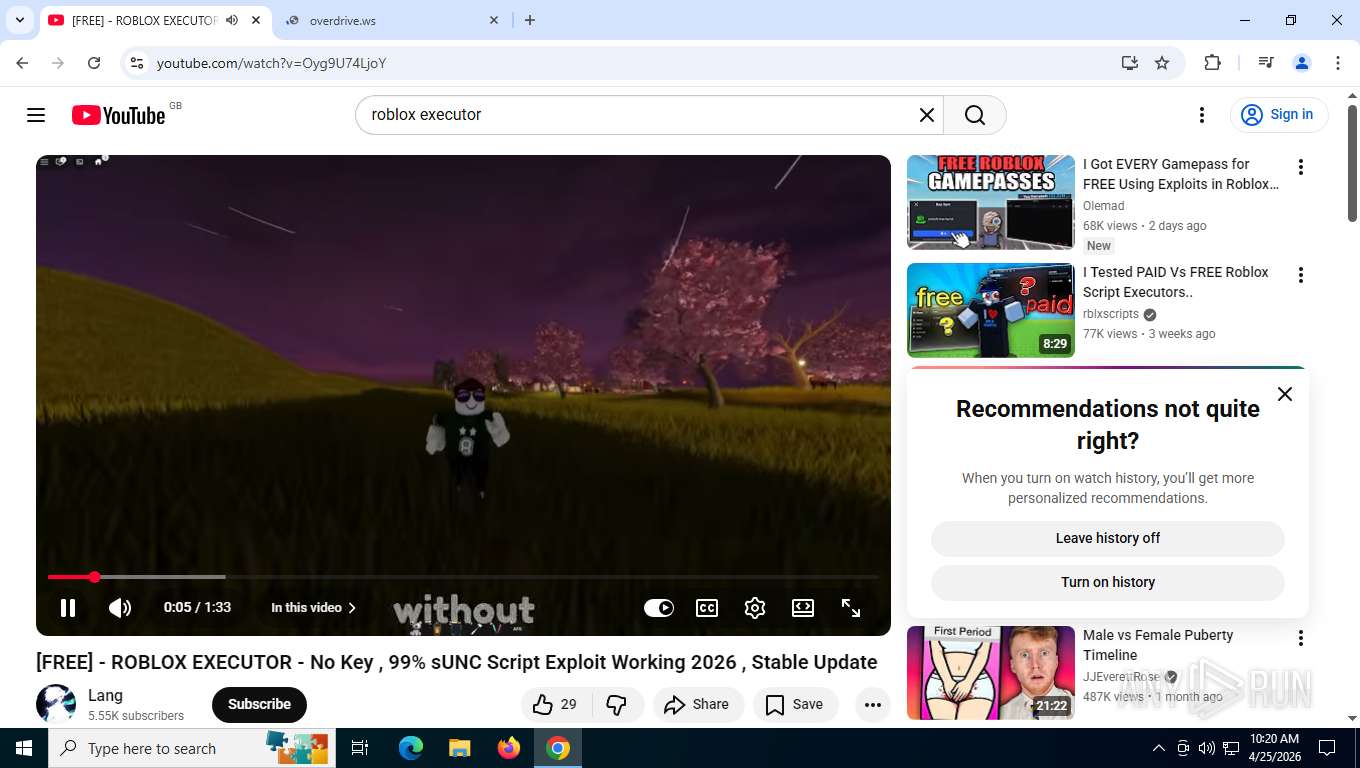Choose Leave history off

point(1108,538)
